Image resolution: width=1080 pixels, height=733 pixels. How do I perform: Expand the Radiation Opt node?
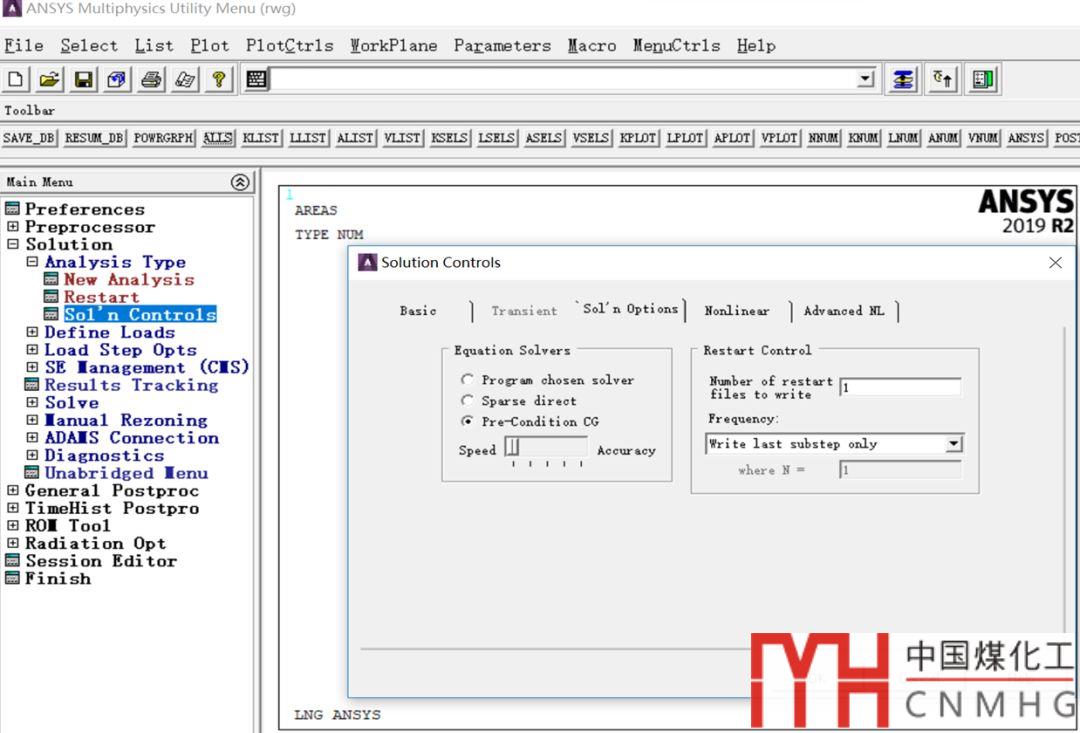click(x=12, y=544)
